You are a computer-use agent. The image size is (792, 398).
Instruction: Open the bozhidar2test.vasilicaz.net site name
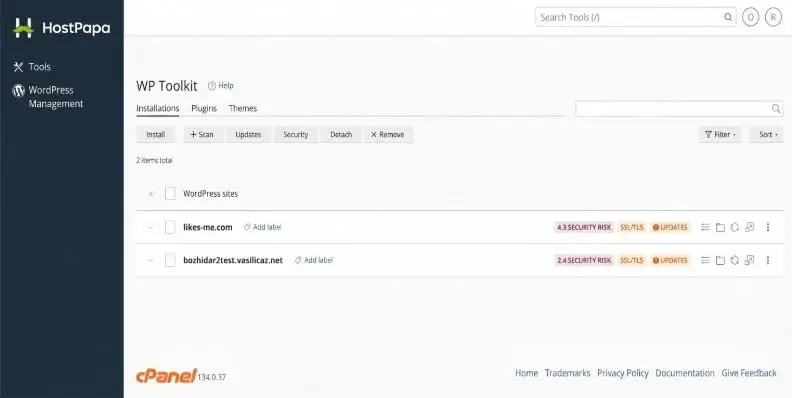pos(233,261)
